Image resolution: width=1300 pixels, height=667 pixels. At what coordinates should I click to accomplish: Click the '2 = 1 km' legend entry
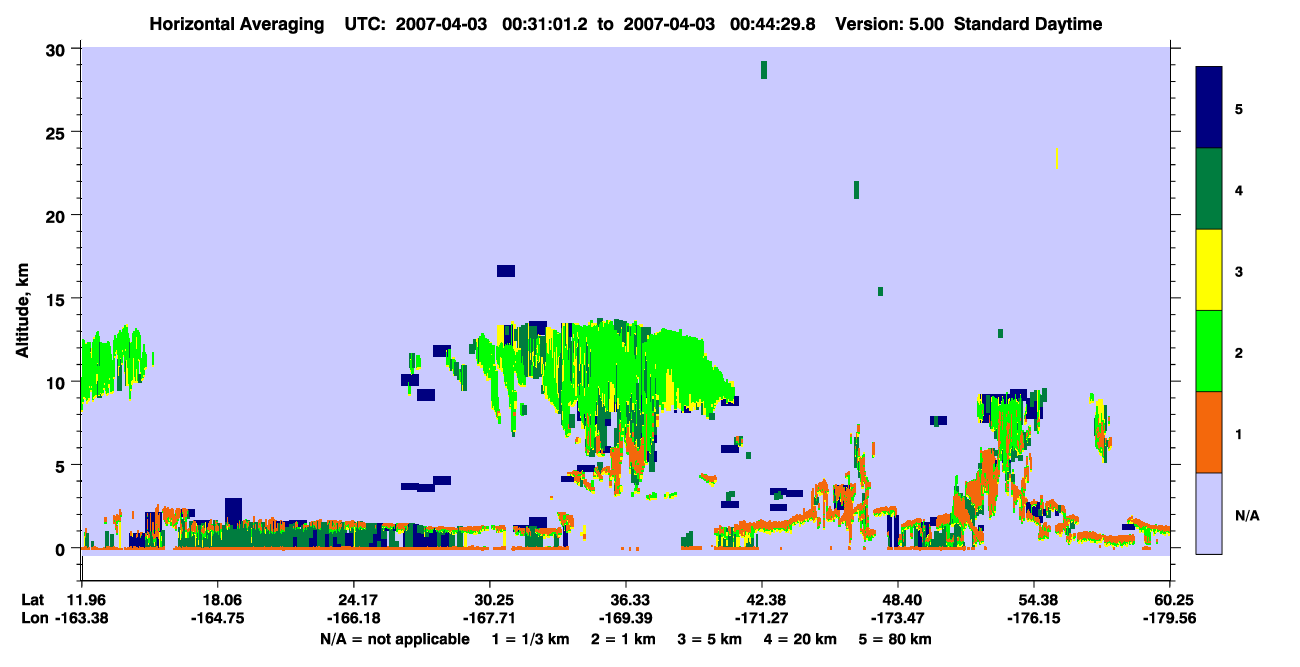[623, 639]
